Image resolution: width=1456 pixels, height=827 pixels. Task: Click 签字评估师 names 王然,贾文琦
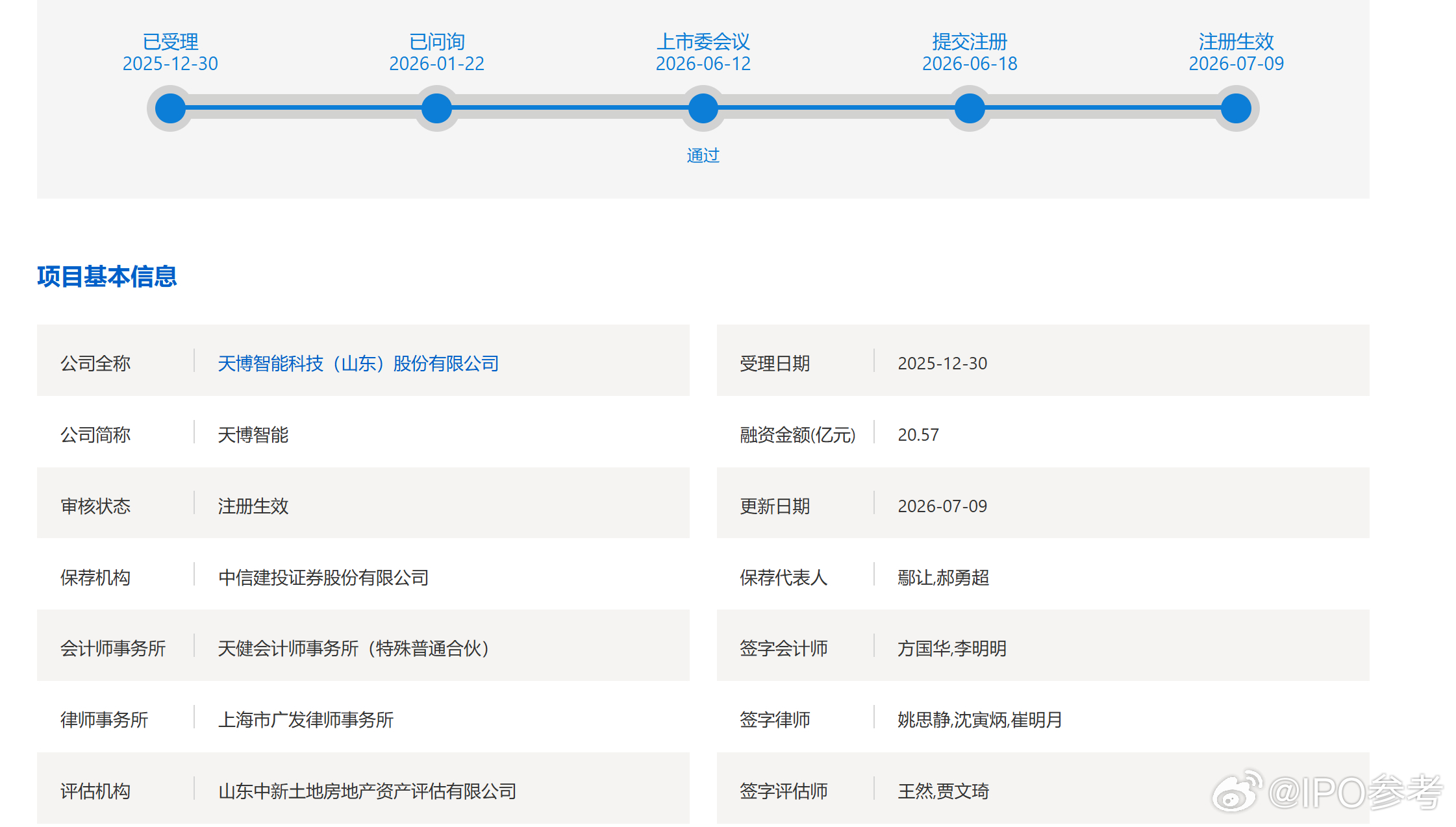[x=944, y=791]
